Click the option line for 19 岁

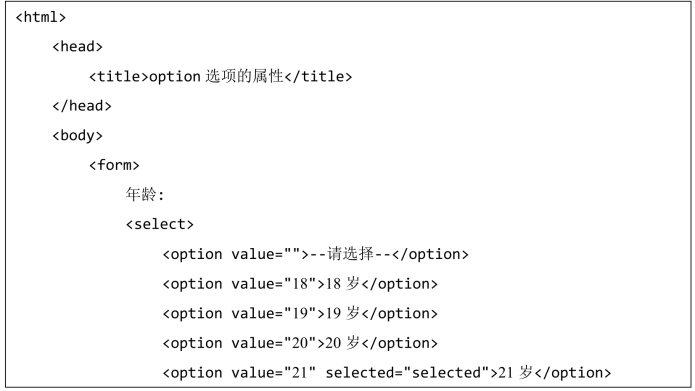(300, 313)
